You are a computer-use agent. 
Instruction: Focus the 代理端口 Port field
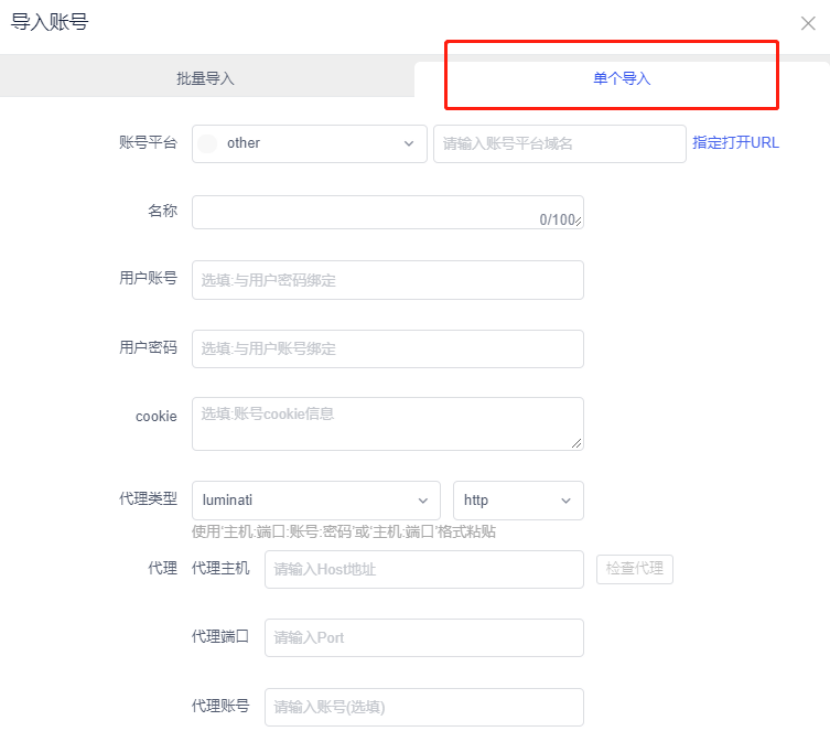[x=424, y=638]
